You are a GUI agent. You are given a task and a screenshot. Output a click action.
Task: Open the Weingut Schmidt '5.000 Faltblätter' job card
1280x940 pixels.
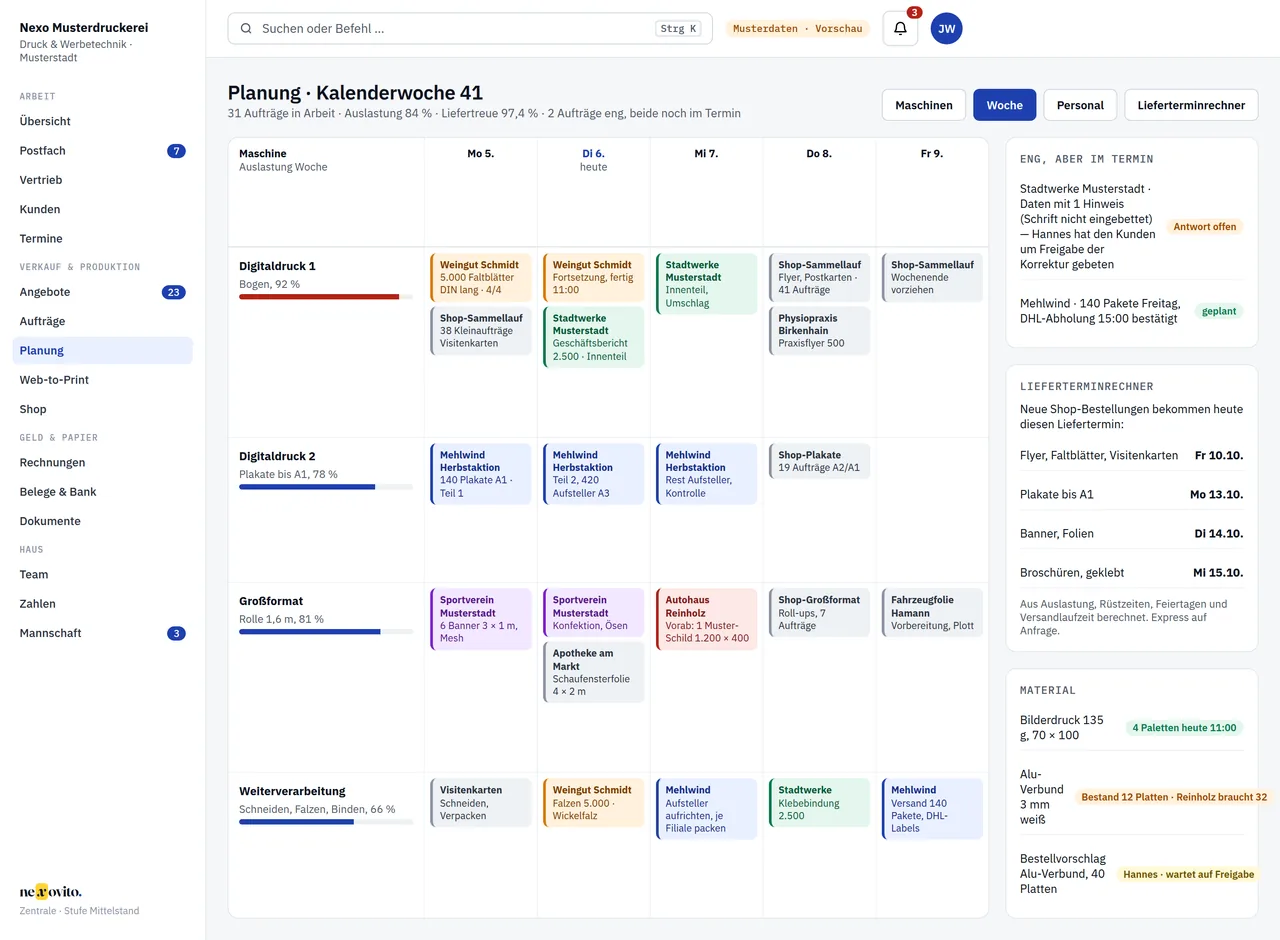point(481,278)
